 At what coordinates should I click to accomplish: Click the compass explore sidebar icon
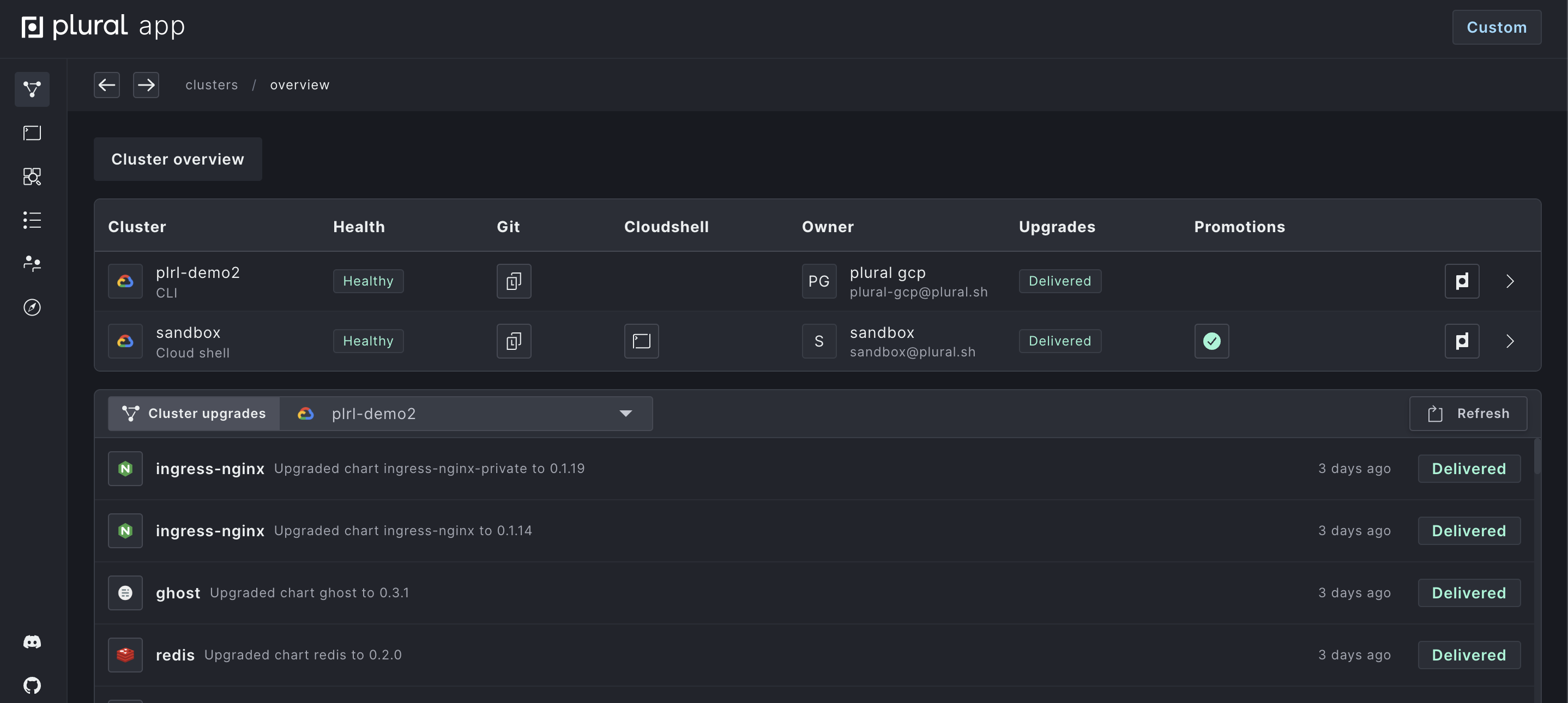pyautogui.click(x=32, y=307)
